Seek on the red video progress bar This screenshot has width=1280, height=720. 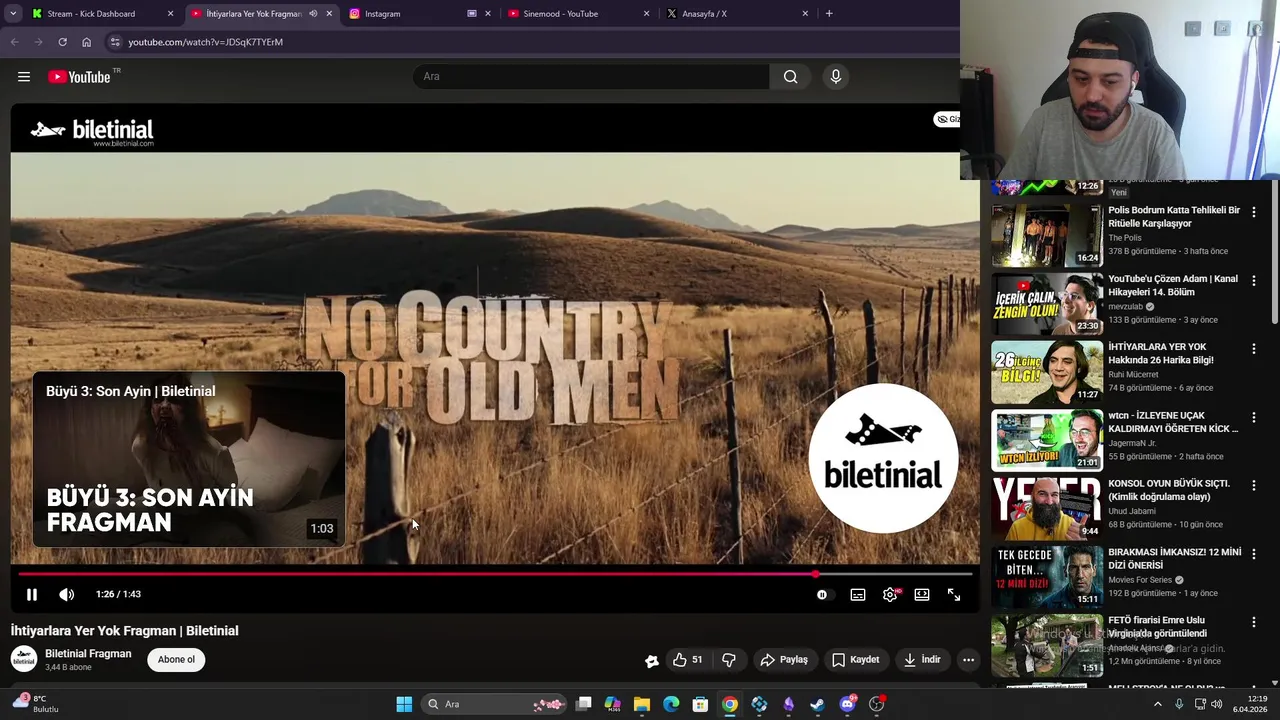495,574
